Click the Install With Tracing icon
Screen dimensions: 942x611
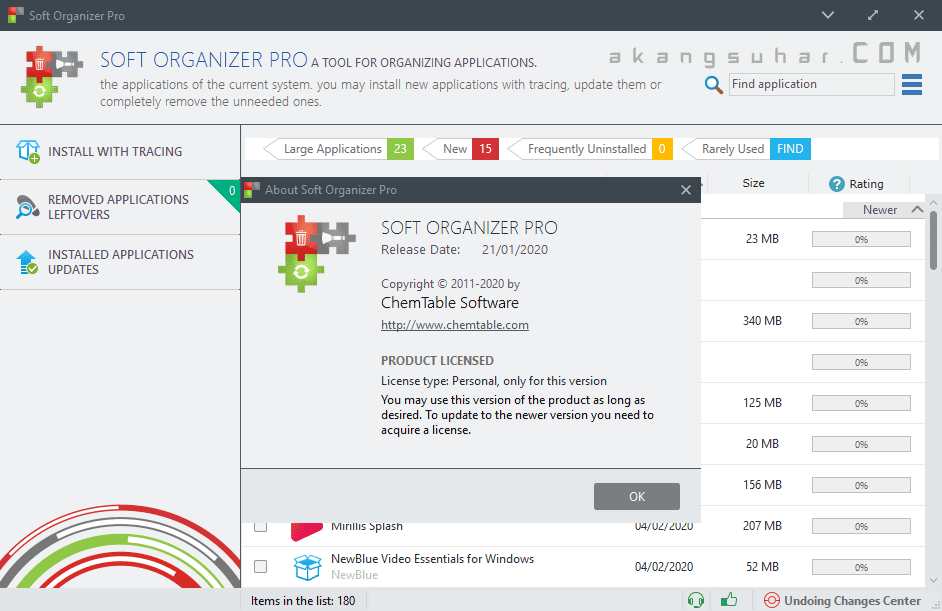click(x=28, y=151)
